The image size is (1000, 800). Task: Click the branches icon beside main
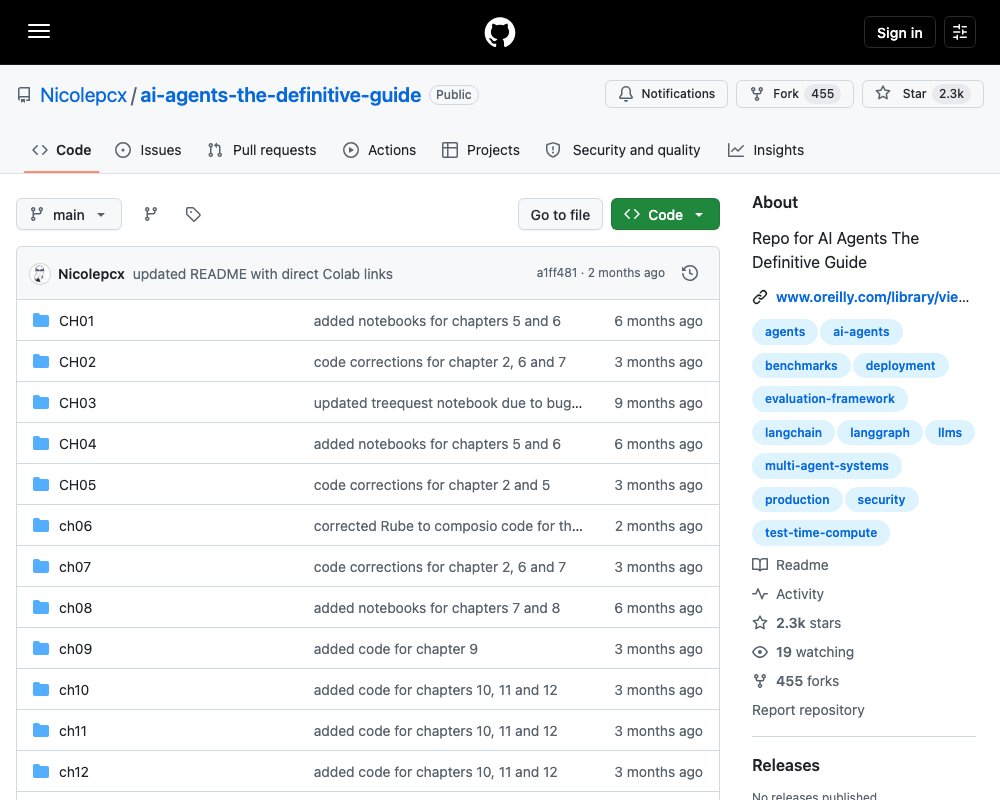pos(151,214)
